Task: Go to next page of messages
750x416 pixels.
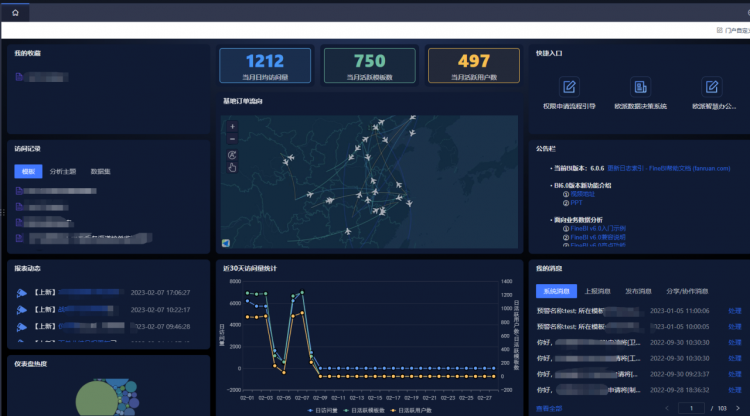Action: click(x=738, y=408)
